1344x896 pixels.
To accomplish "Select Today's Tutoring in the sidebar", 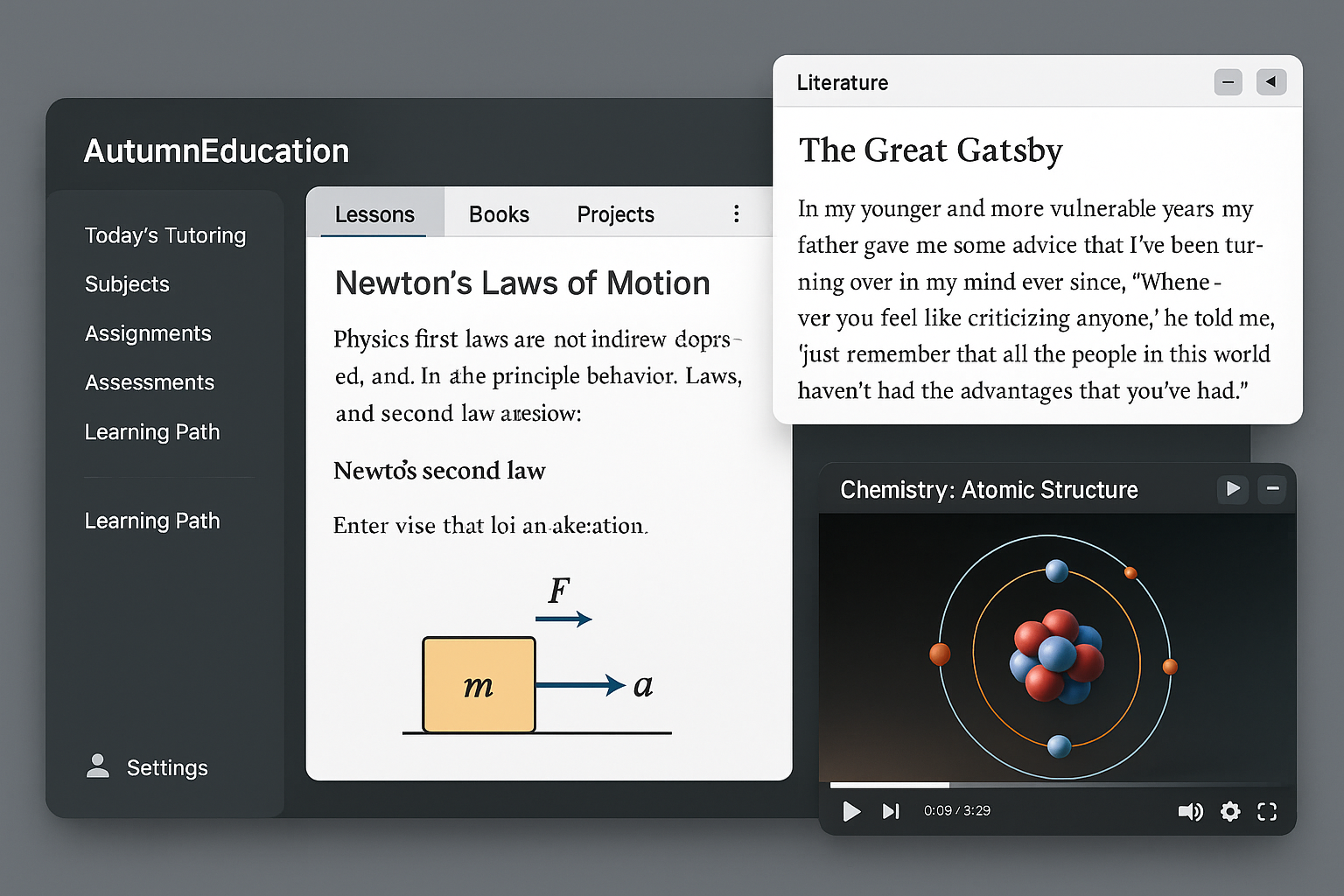I will tap(164, 234).
